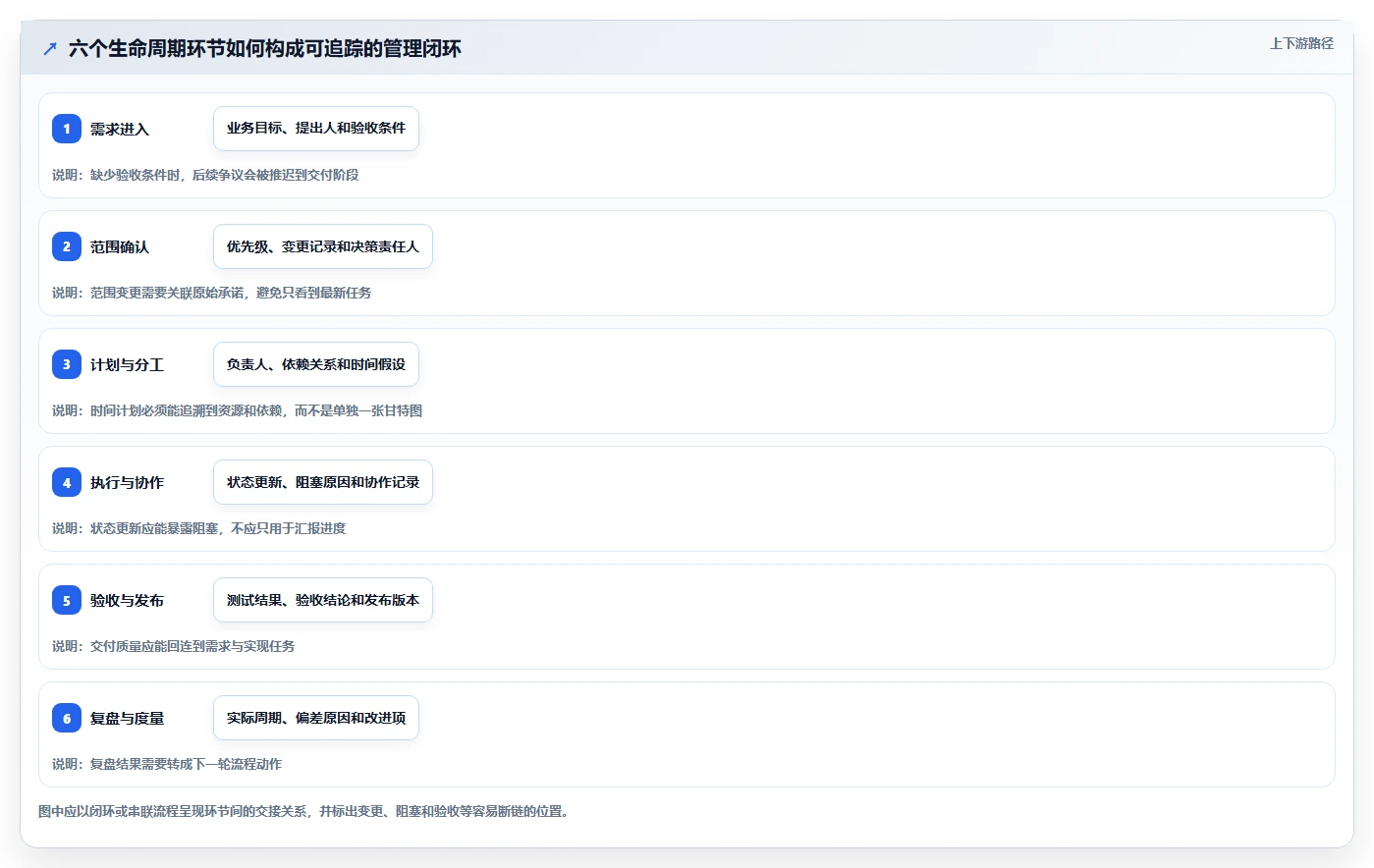
Task: Click step number badge 4
Action: pyautogui.click(x=67, y=482)
